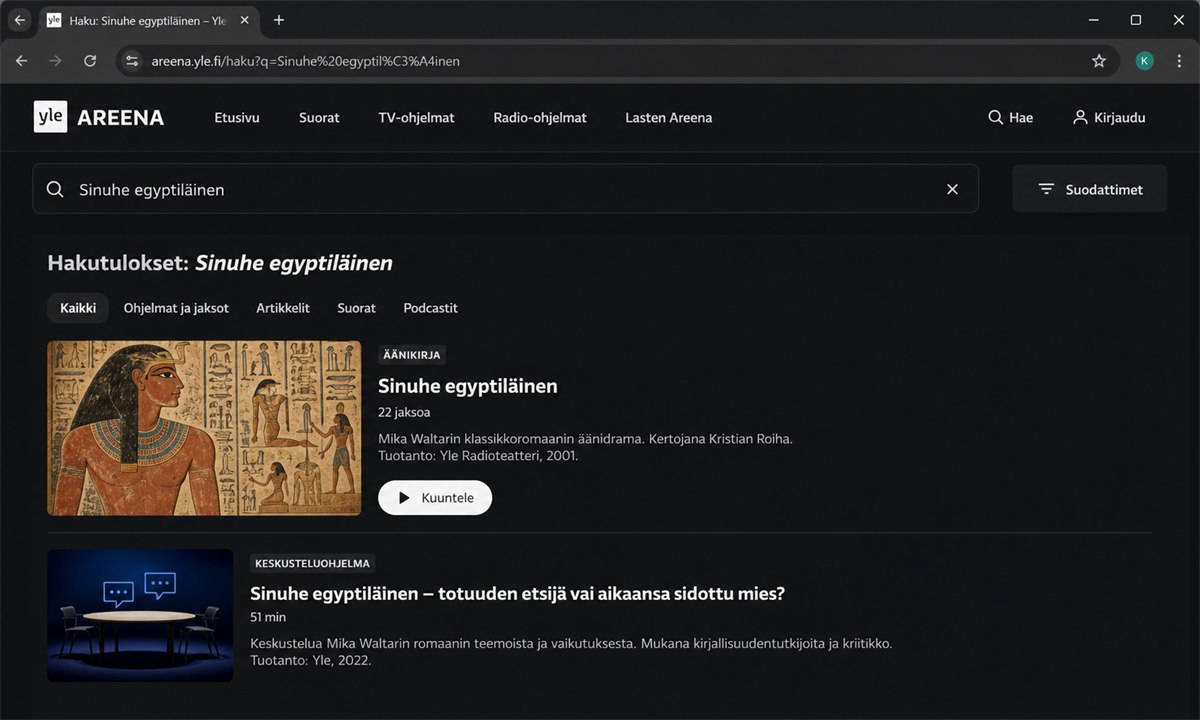This screenshot has height=720, width=1200.
Task: Click the Hae search magnifier icon
Action: [x=995, y=117]
